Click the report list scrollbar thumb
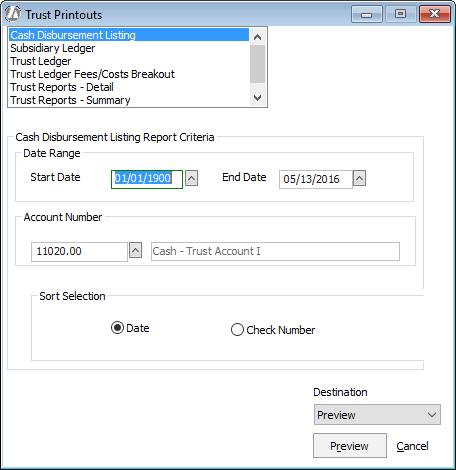 [x=257, y=64]
